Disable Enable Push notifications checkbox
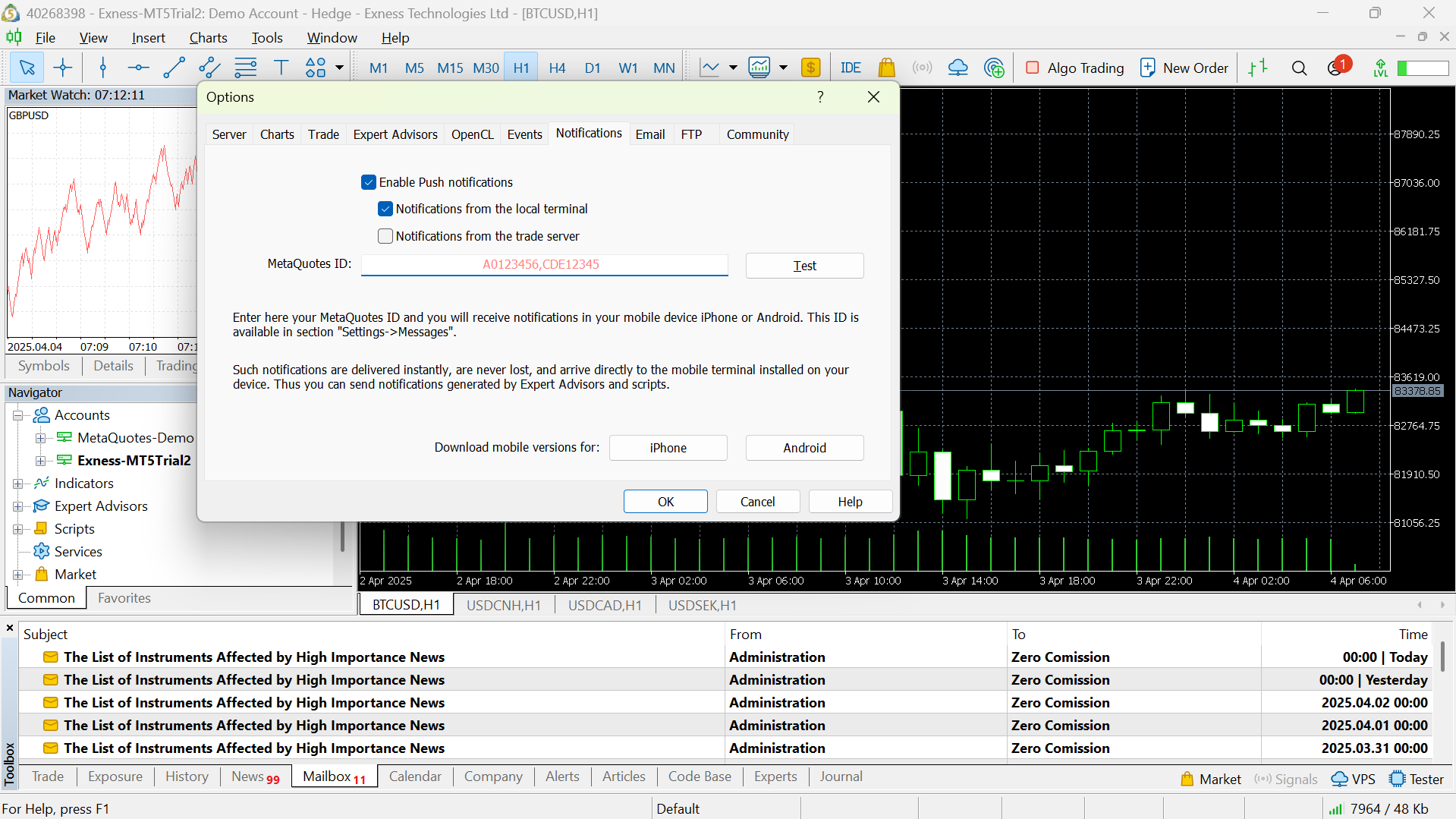The width and height of the screenshot is (1456, 819). tap(369, 182)
